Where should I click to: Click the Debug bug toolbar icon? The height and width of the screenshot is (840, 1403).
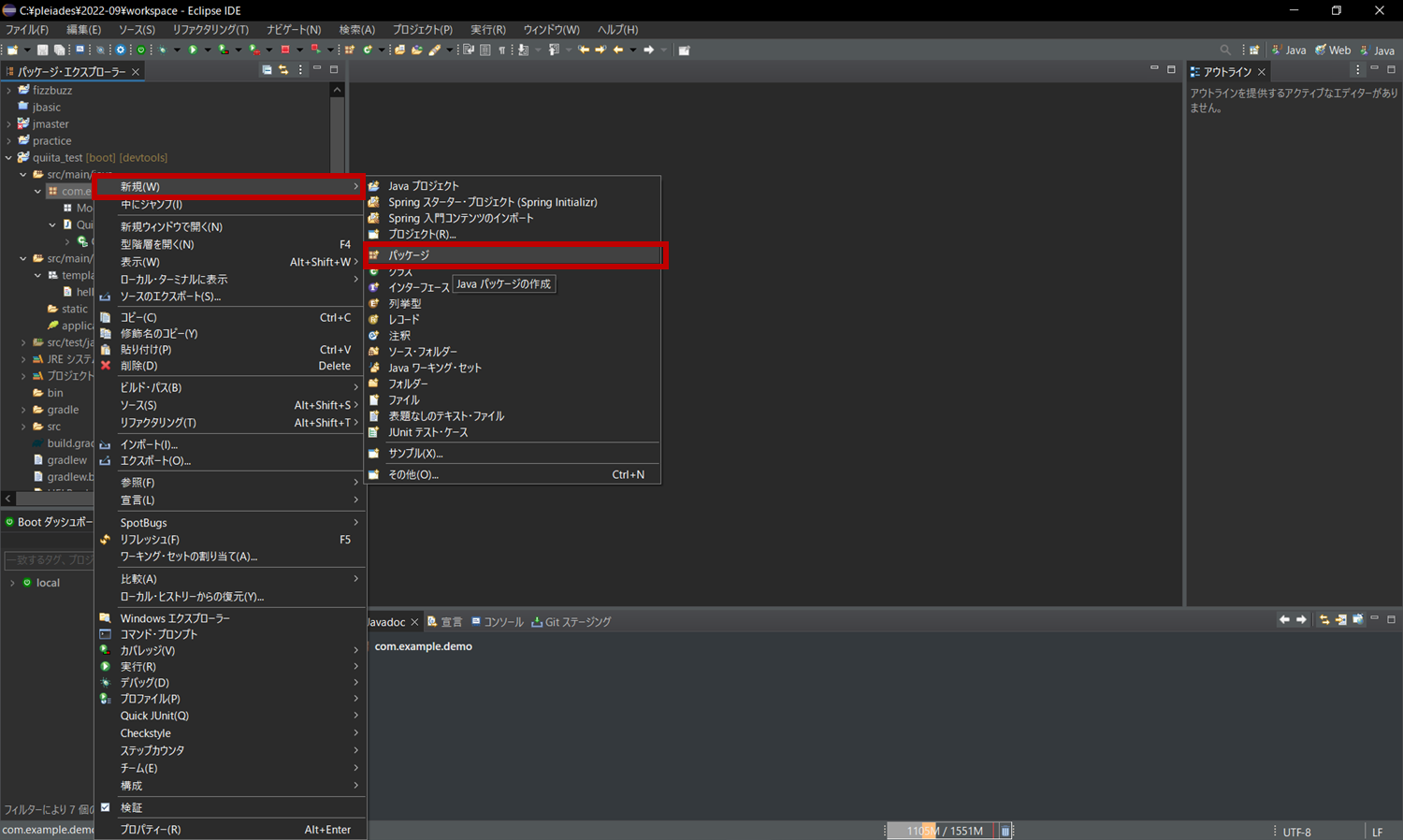click(163, 50)
